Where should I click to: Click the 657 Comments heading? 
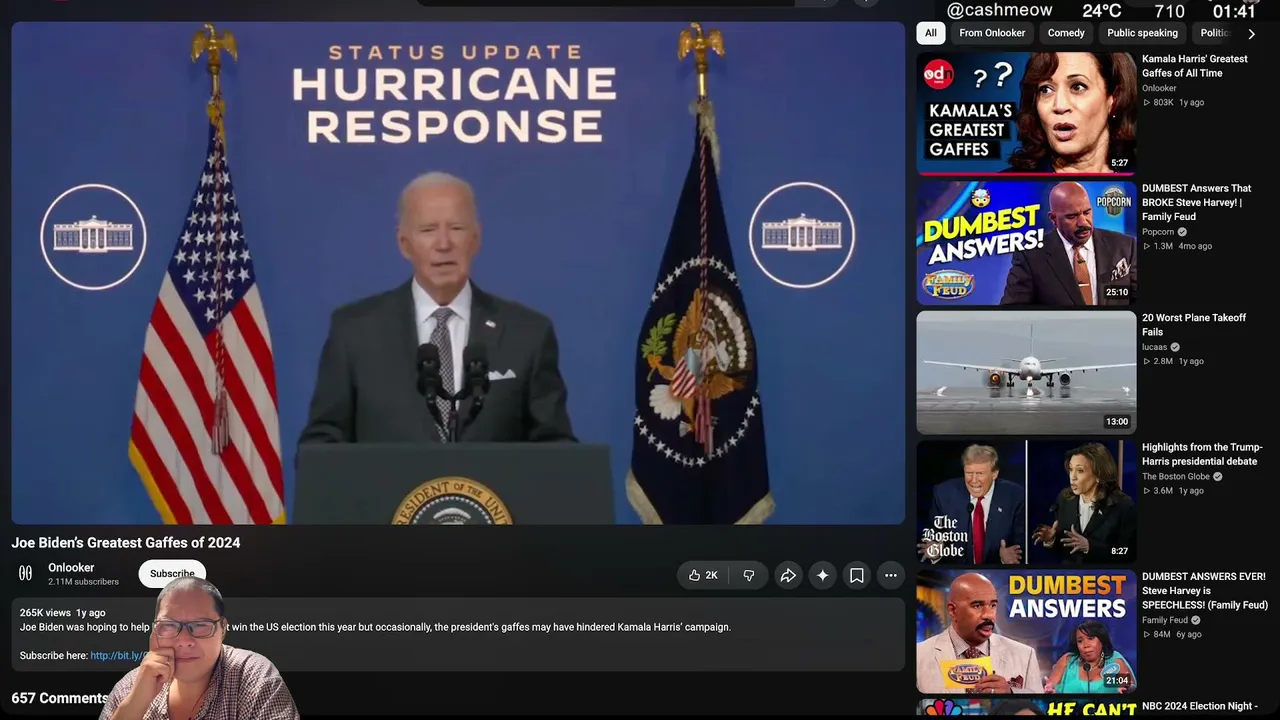point(60,698)
